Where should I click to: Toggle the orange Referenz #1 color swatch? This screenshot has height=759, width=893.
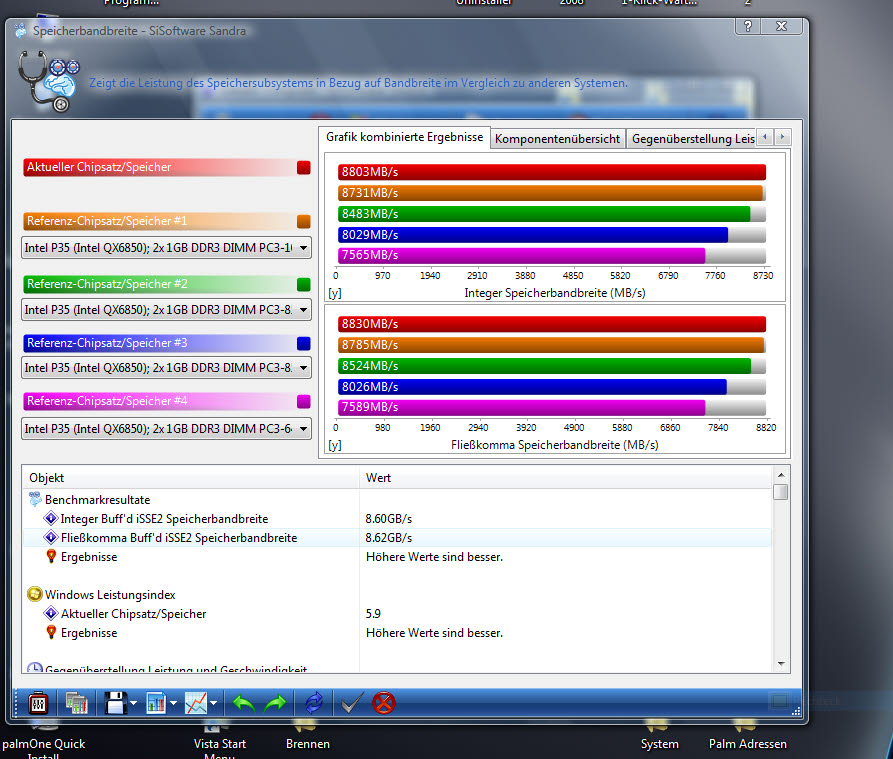pyautogui.click(x=304, y=221)
